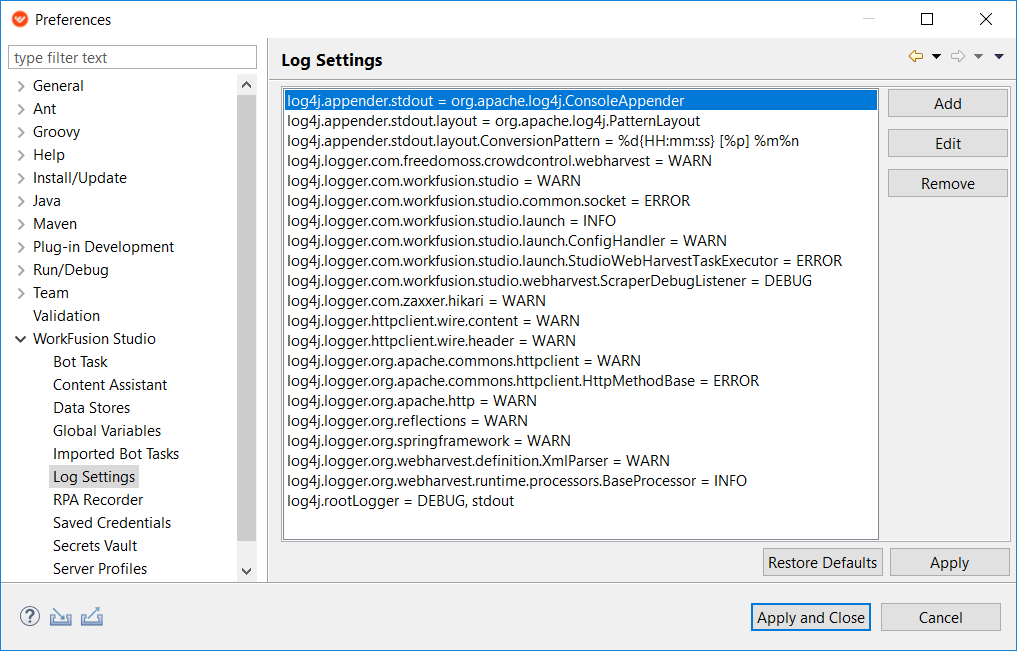
Task: Select the launch.ConfigHandler = WARN entry
Action: click(580, 241)
